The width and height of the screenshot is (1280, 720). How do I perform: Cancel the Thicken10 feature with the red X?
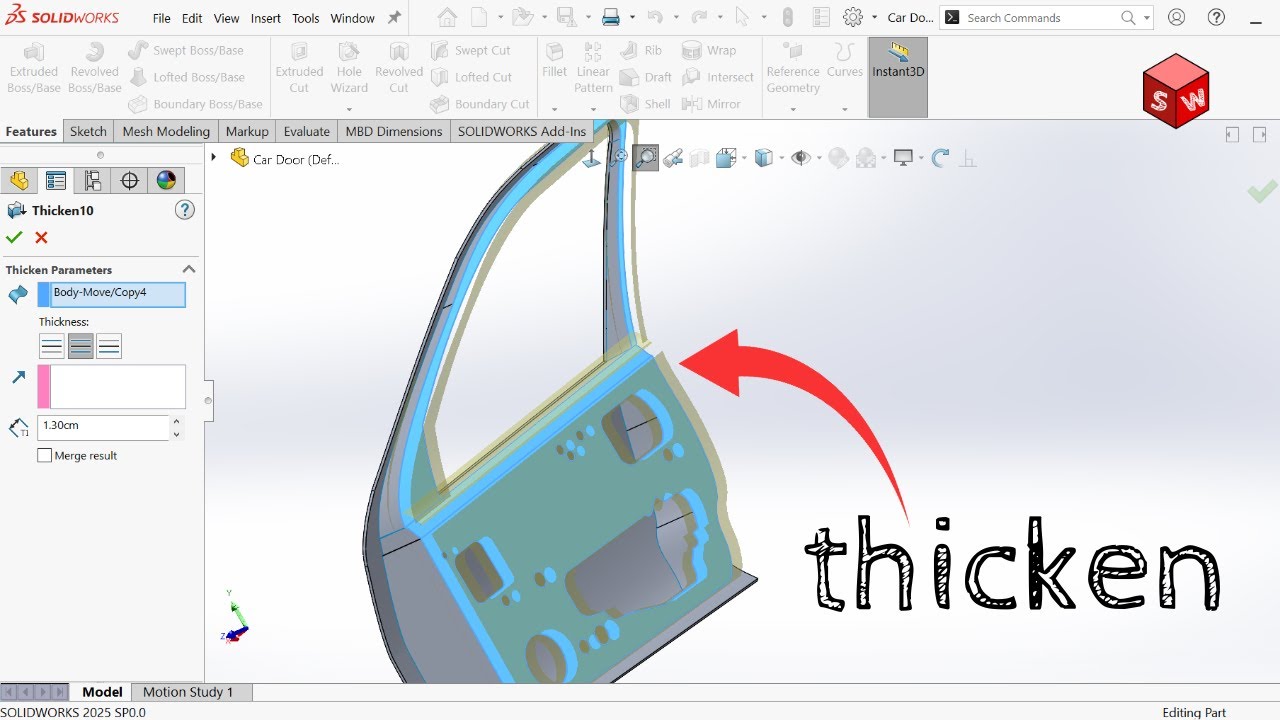[41, 237]
